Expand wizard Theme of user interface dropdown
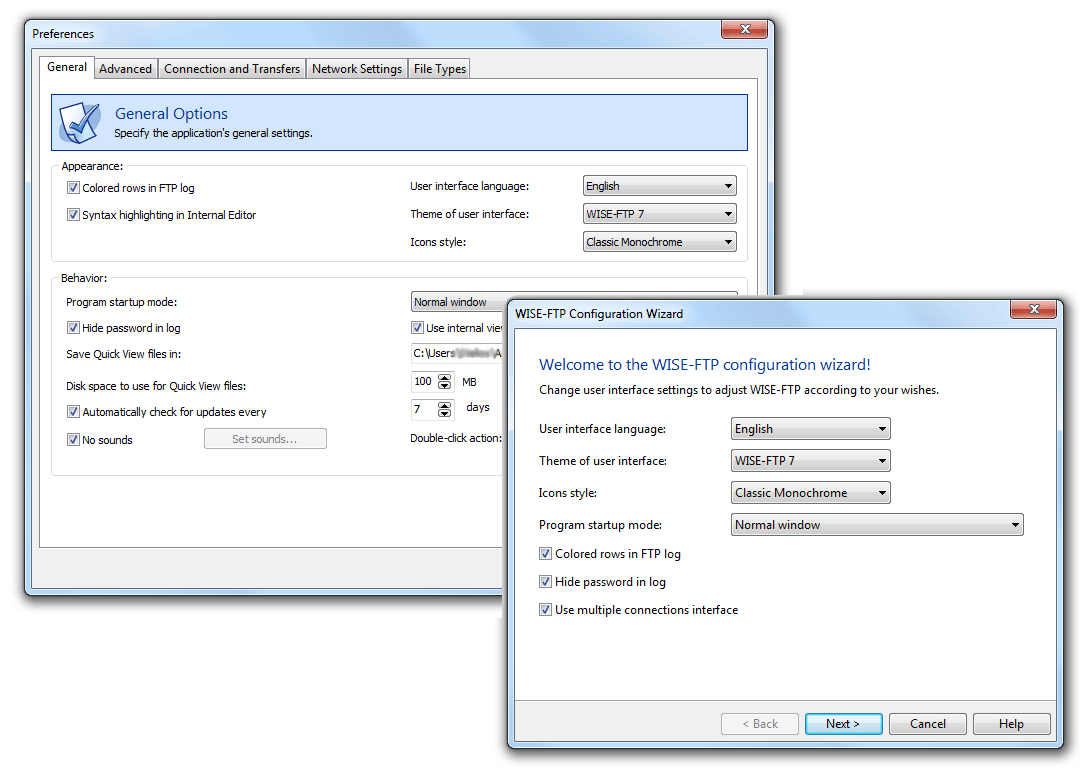This screenshot has width=1090, height=770. pos(811,461)
